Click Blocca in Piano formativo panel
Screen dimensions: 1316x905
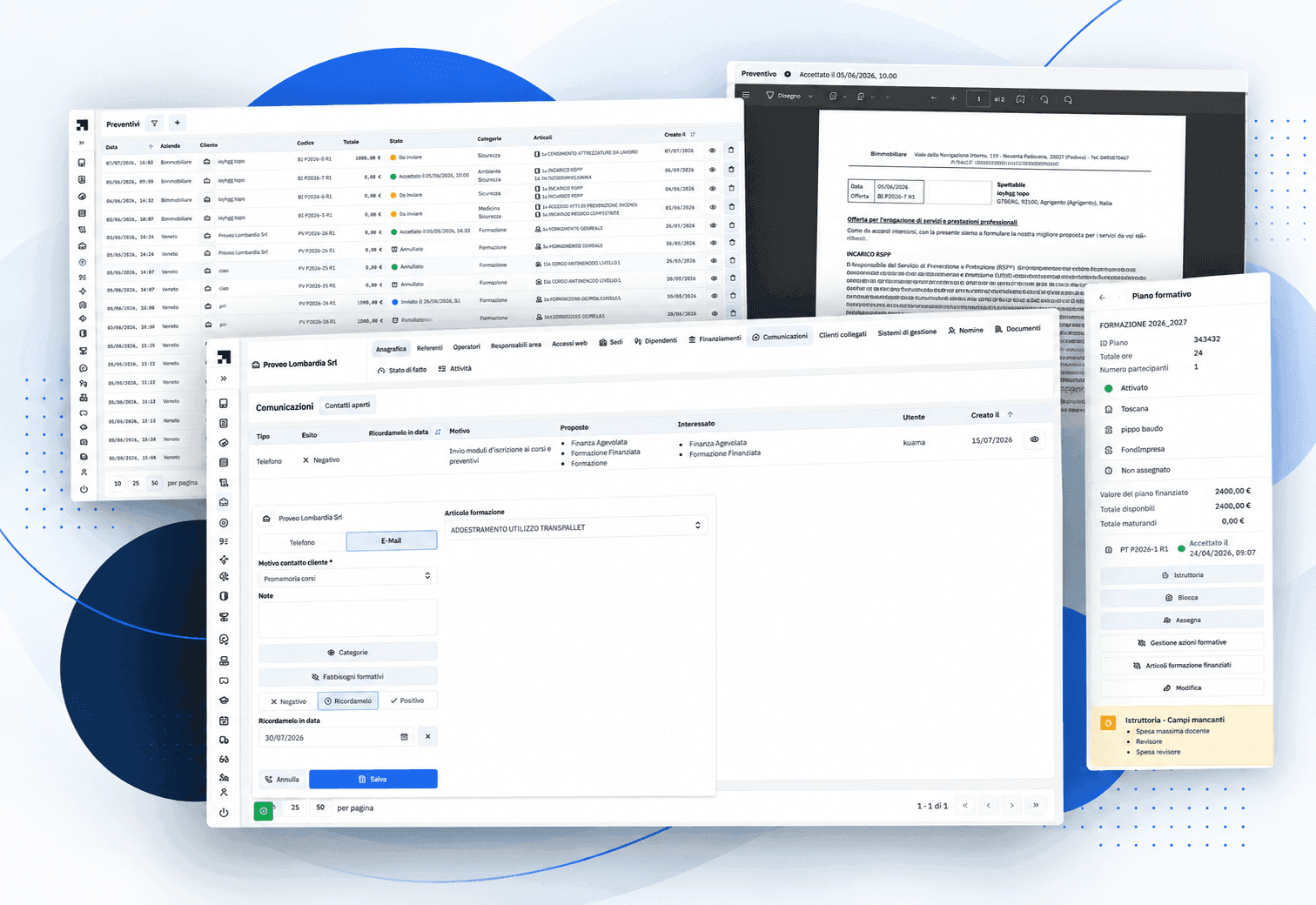click(x=1182, y=597)
